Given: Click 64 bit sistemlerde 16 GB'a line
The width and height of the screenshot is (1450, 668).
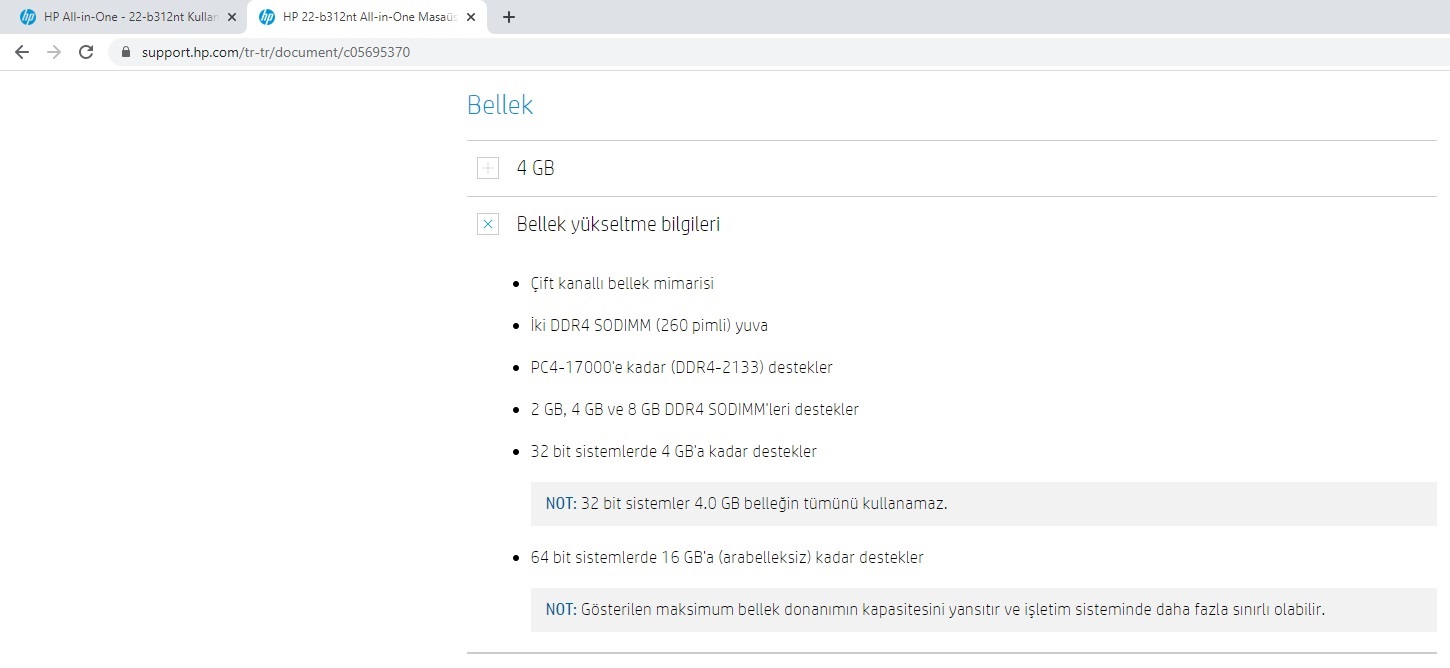Looking at the screenshot, I should pos(727,557).
